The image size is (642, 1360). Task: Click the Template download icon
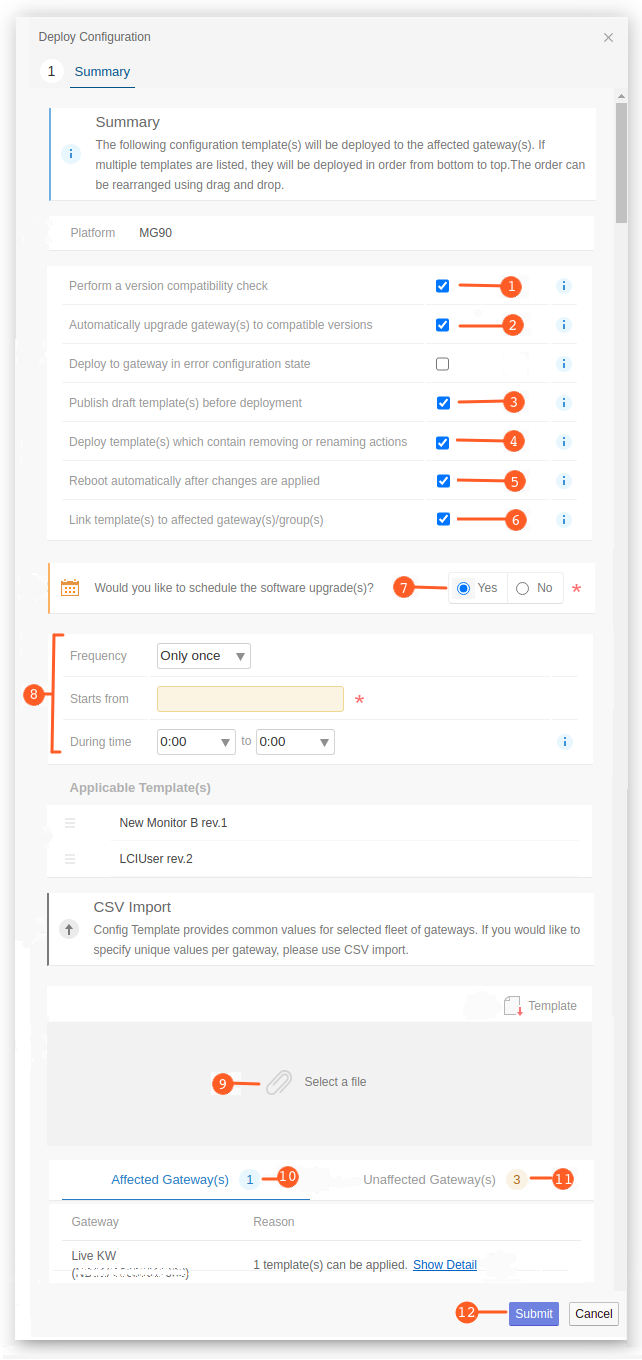click(x=513, y=1006)
